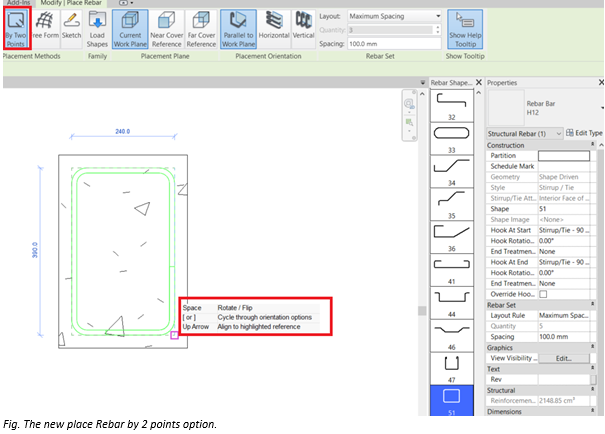Pick rebar shape 33 thumbnail
This screenshot has height=434, width=605.
pos(451,138)
